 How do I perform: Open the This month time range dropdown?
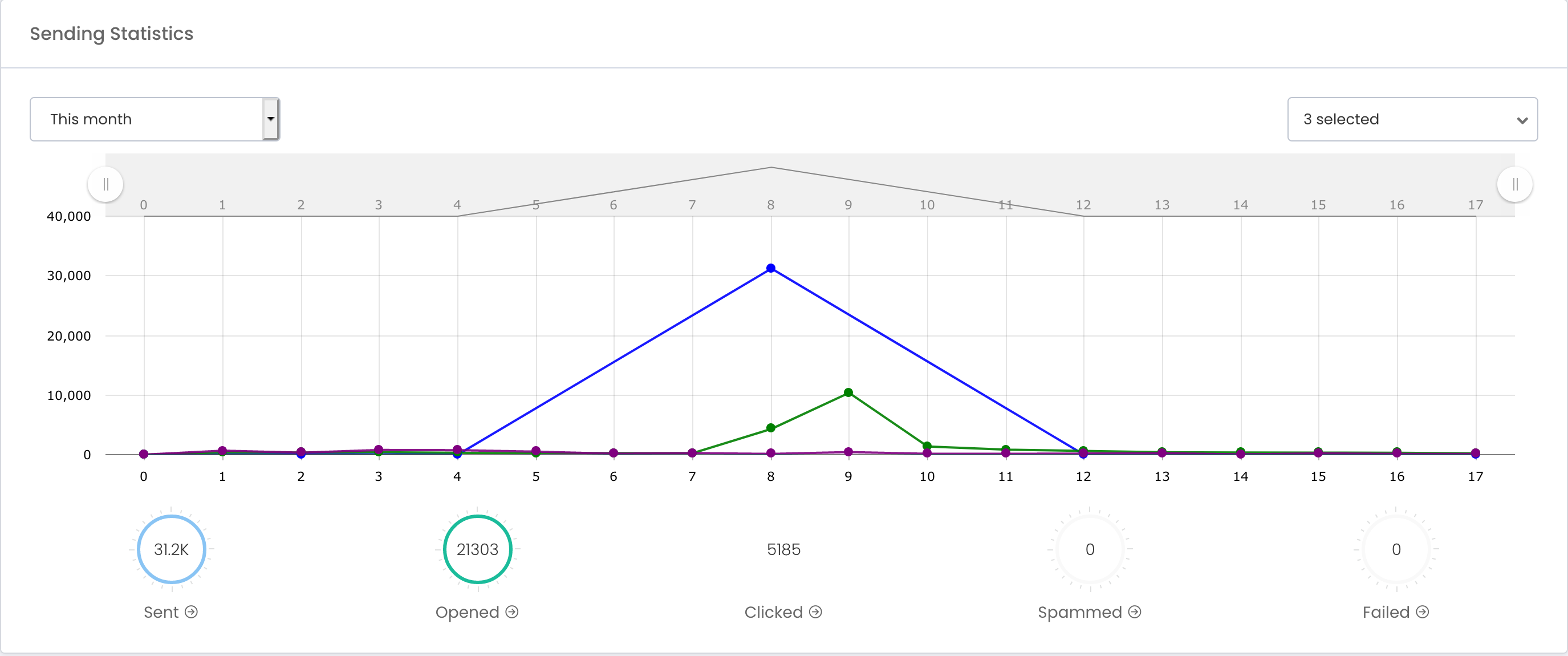coord(155,119)
